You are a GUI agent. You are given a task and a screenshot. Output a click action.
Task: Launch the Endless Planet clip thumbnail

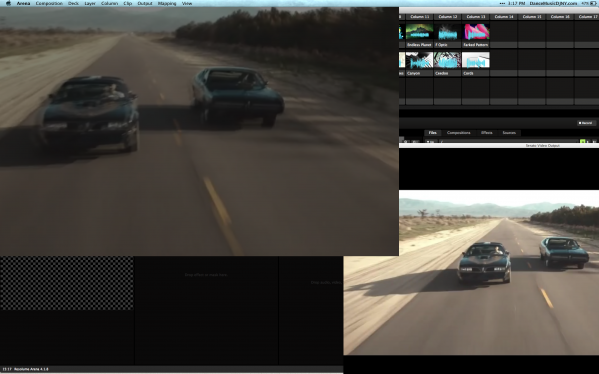419,32
